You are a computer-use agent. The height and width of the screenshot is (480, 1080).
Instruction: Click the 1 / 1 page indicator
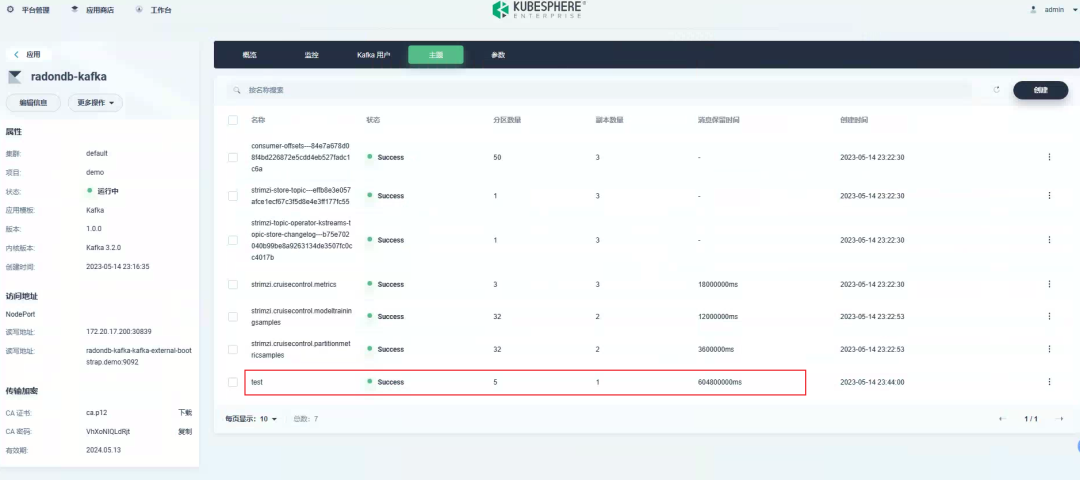pyautogui.click(x=1031, y=419)
